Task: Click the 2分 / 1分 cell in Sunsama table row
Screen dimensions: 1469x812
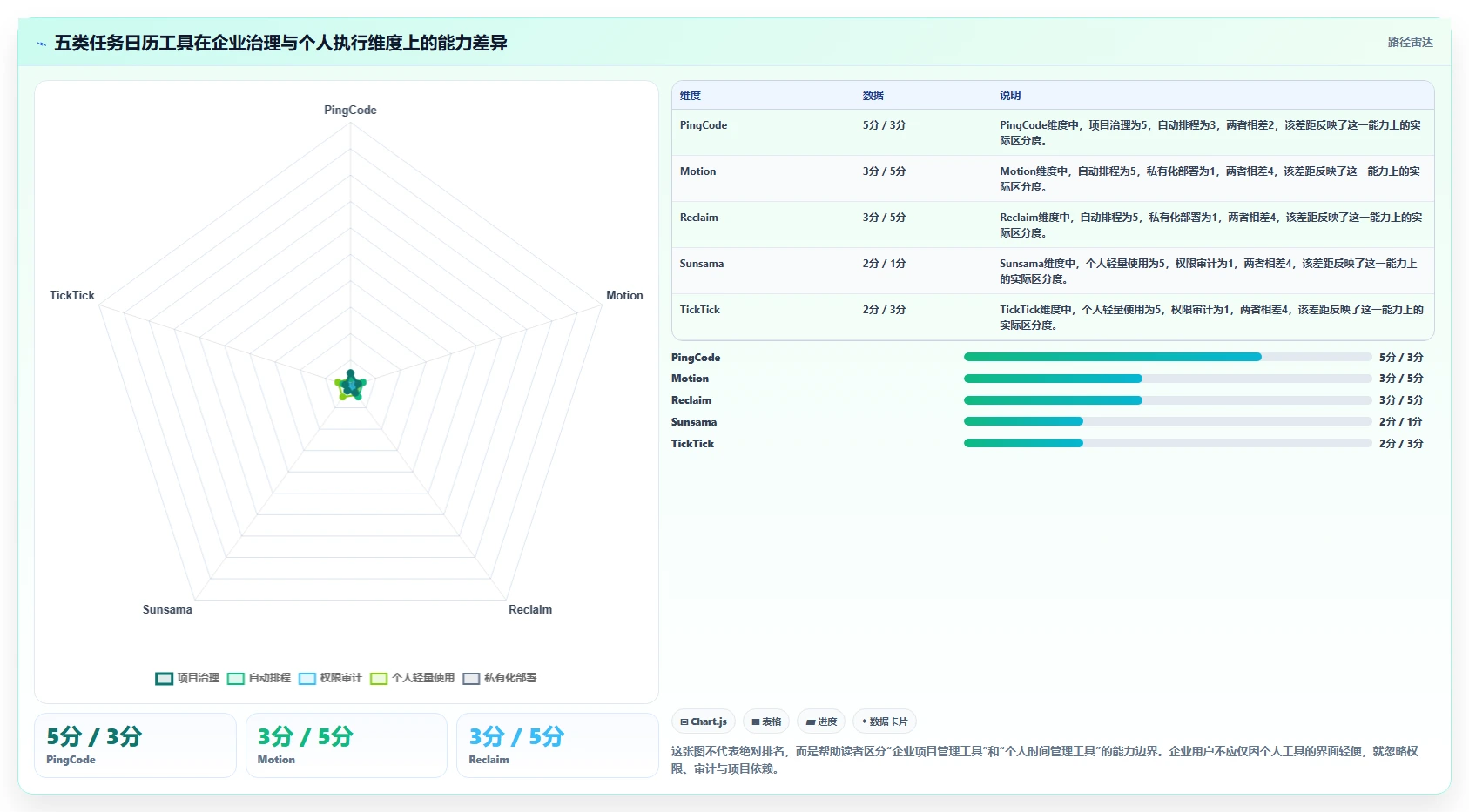Action: click(x=884, y=264)
